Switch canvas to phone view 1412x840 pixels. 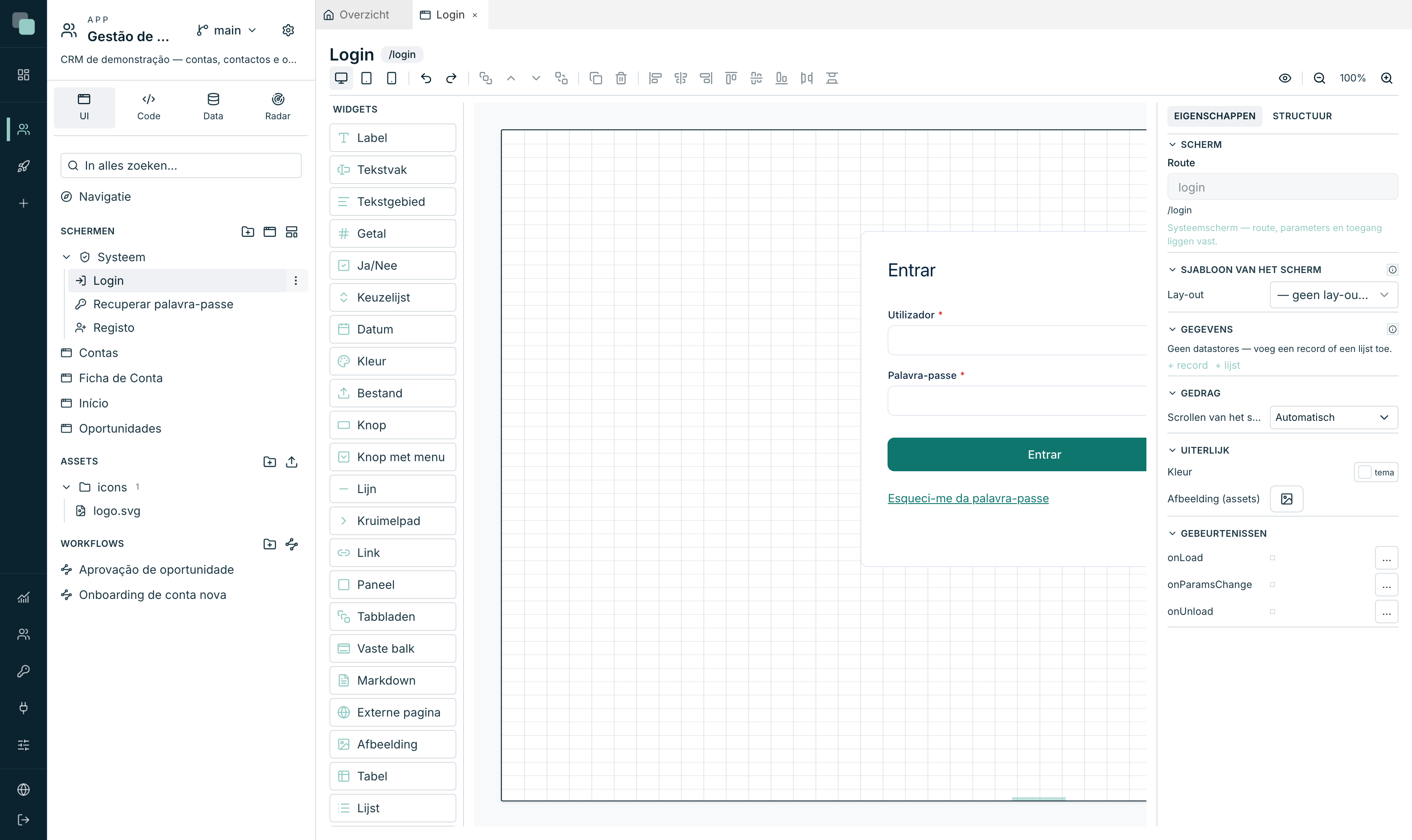[x=391, y=78]
